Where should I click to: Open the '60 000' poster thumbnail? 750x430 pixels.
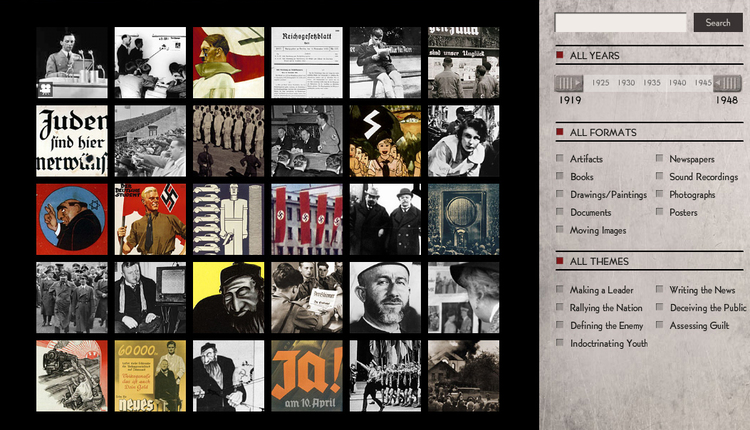point(150,376)
